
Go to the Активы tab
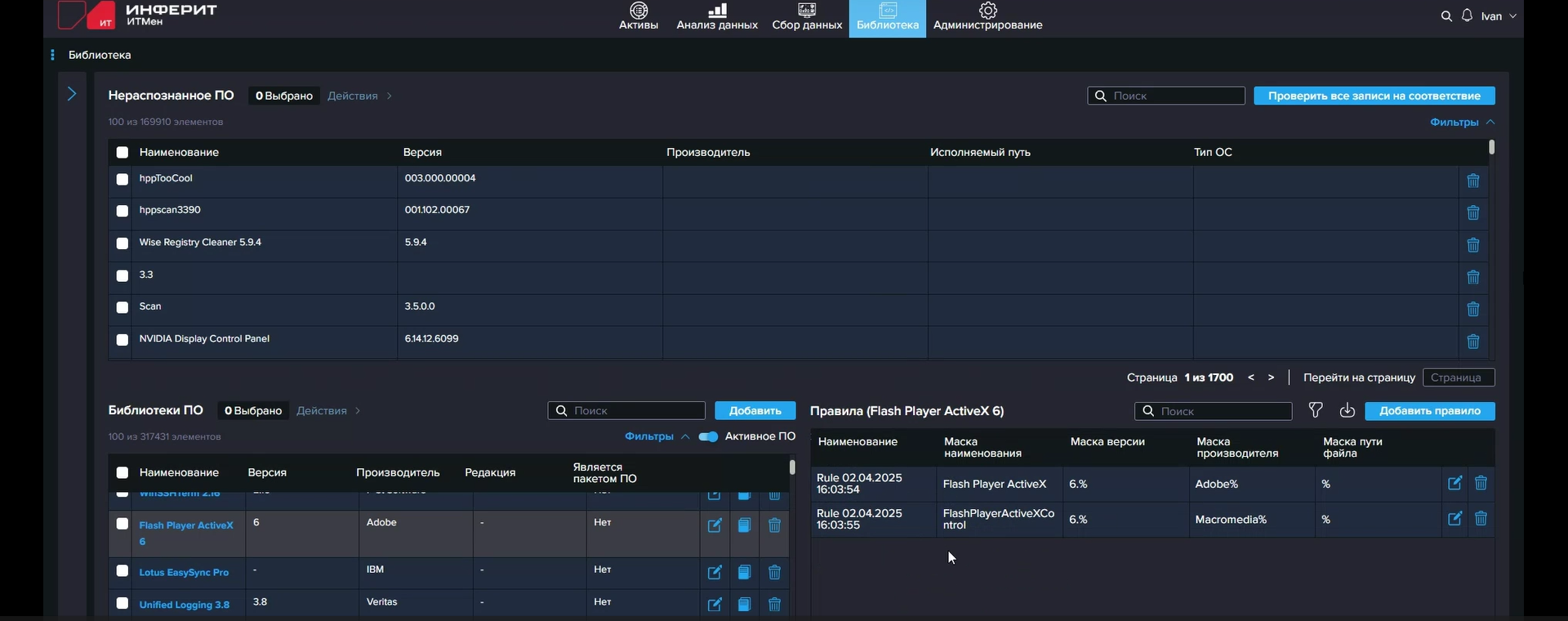pyautogui.click(x=638, y=16)
